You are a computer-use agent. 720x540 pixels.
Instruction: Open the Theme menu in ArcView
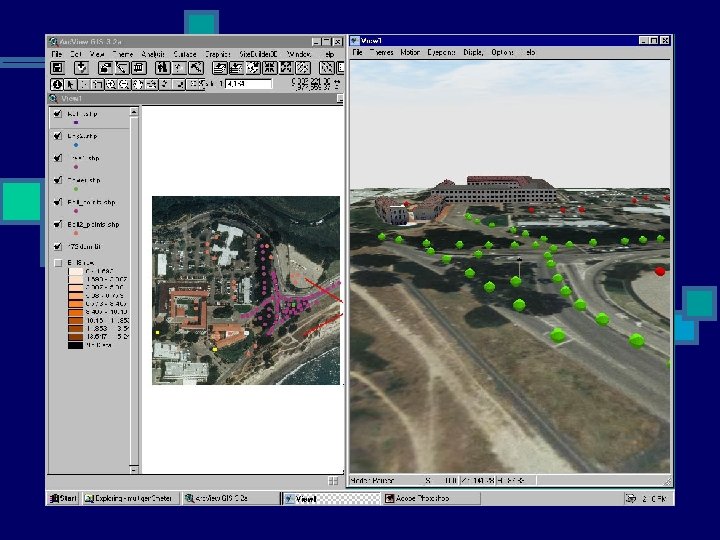tap(123, 53)
